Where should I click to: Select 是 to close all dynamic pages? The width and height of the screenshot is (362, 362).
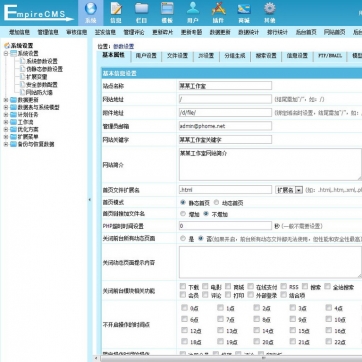click(x=183, y=239)
